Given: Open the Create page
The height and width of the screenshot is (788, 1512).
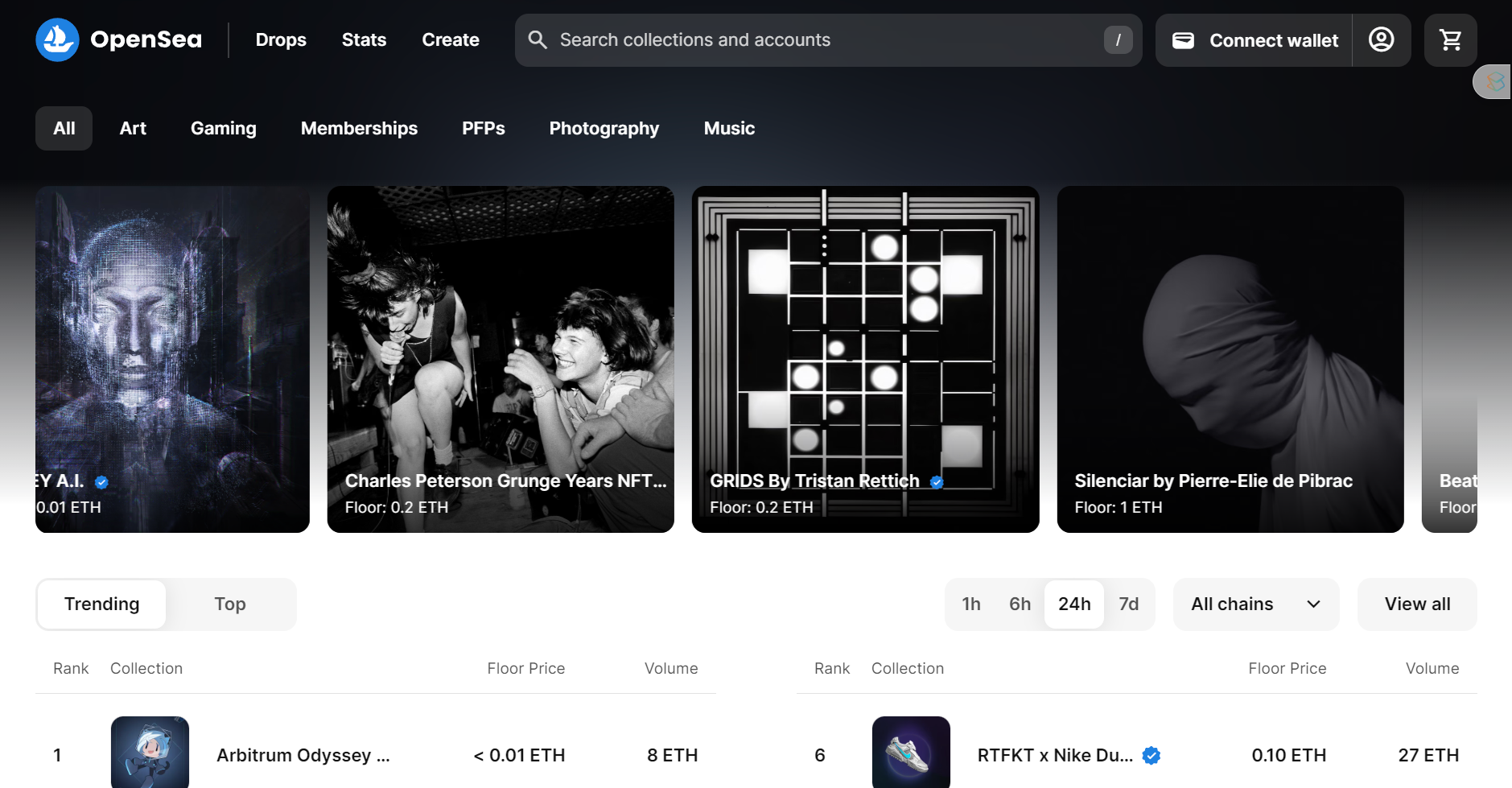Looking at the screenshot, I should tap(451, 39).
